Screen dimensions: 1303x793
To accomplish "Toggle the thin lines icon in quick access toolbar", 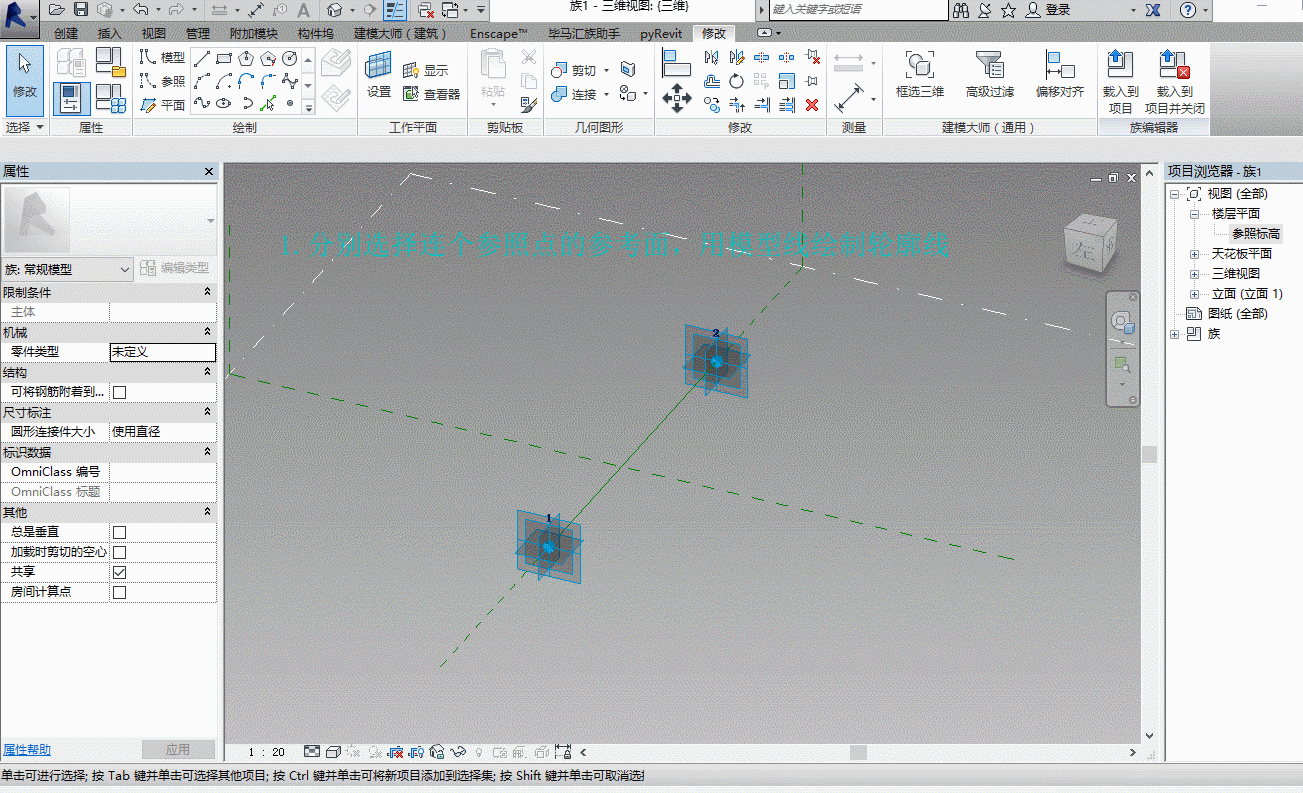I will point(395,10).
